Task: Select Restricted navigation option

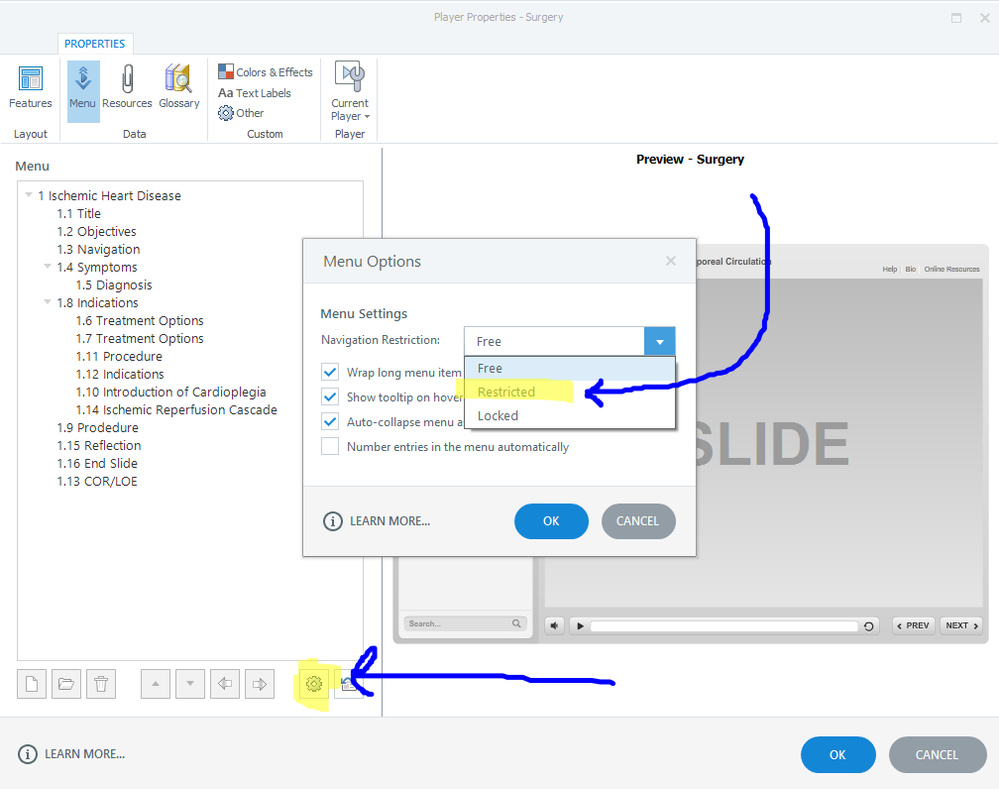Action: click(570, 392)
